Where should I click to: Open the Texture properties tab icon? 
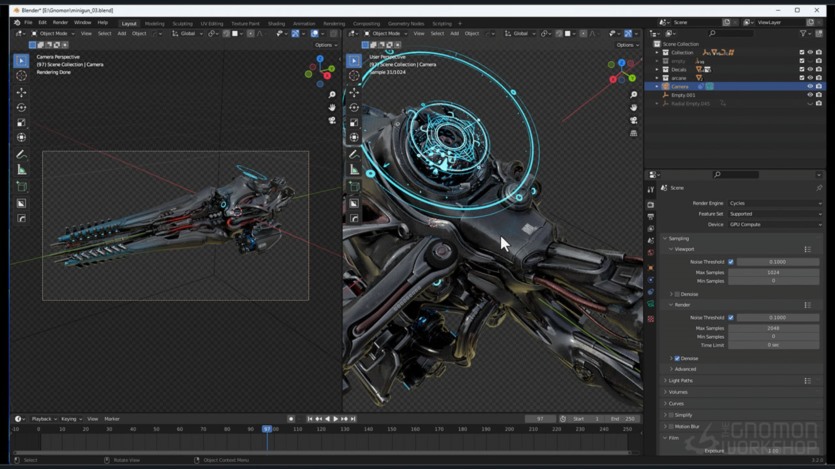coord(651,319)
